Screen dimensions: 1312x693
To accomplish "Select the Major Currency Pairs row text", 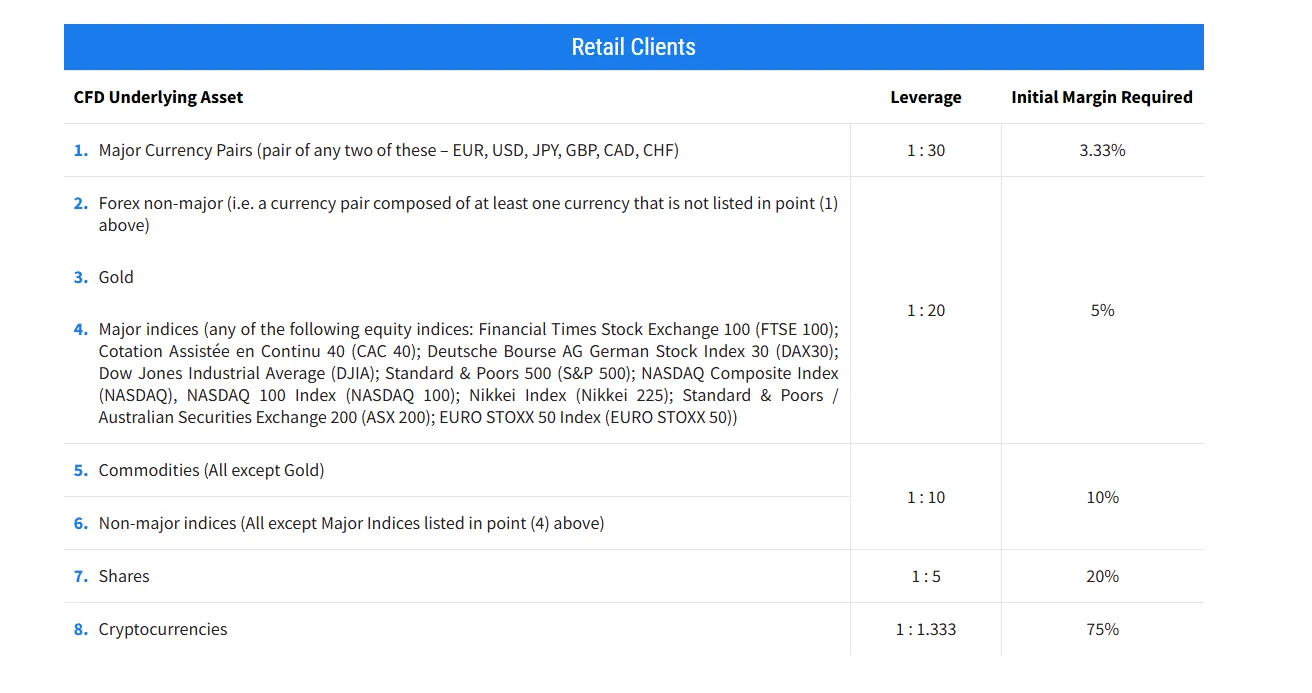I will (x=388, y=150).
